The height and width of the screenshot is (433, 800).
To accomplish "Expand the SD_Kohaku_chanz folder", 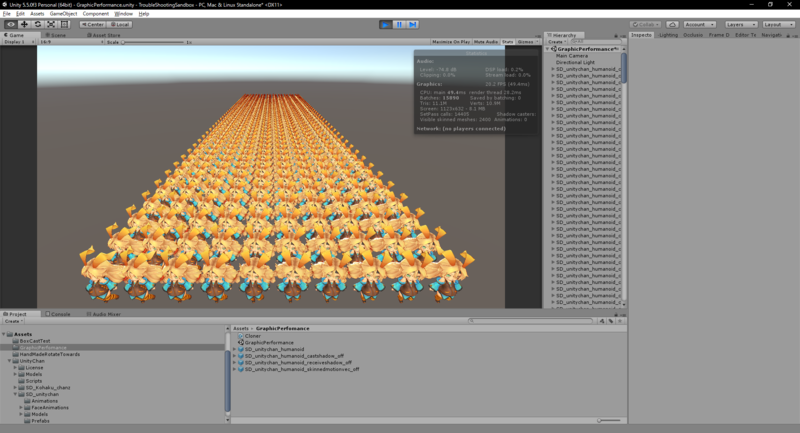I will click(15, 388).
